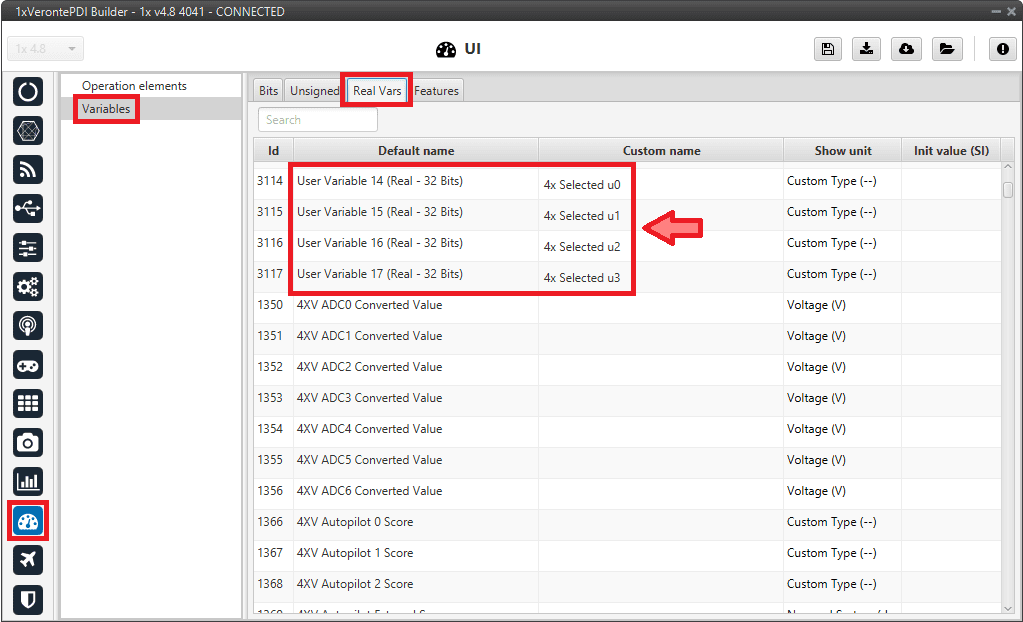Expand the 1x 4.8 version dropdown

46,49
